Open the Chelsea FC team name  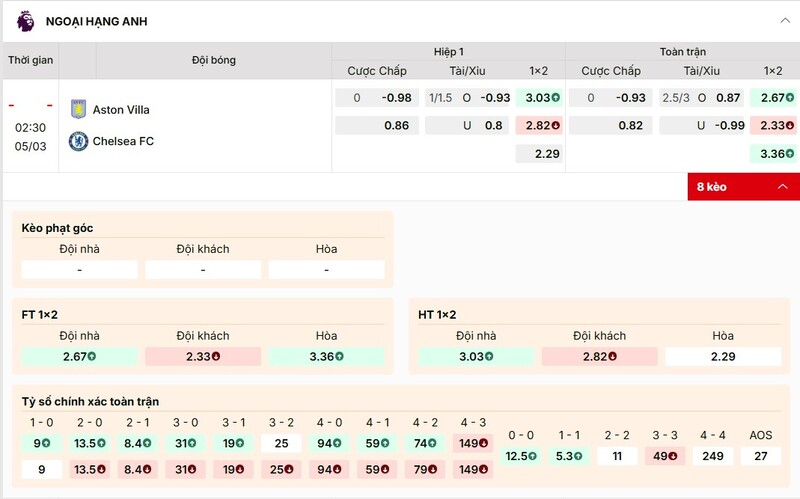[x=123, y=141]
